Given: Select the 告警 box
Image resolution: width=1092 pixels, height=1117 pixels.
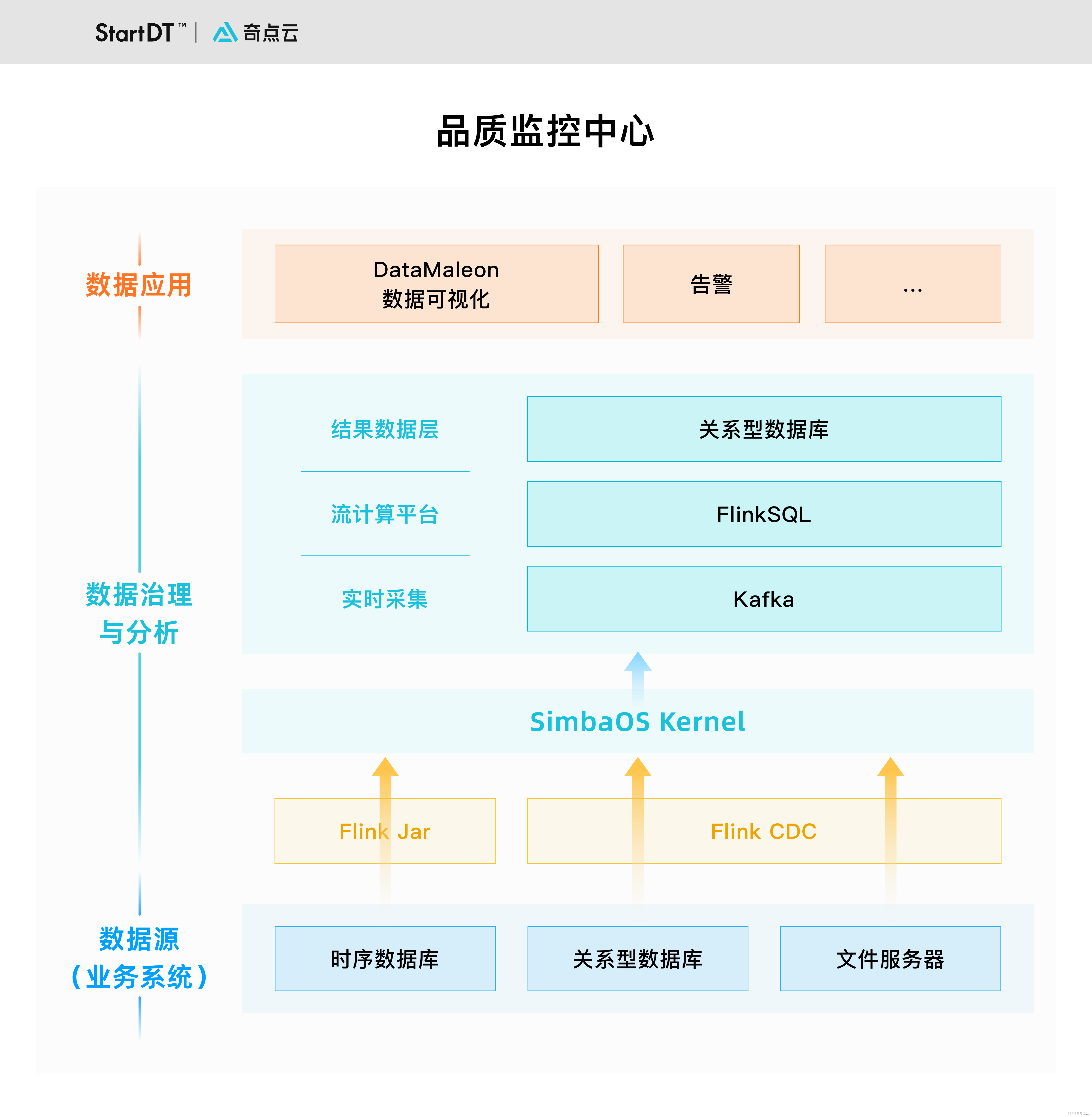Looking at the screenshot, I should (x=712, y=284).
